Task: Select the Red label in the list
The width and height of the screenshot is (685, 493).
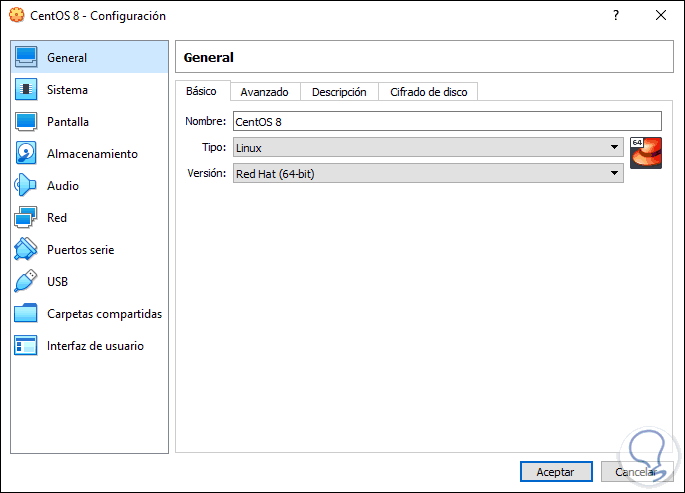Action: (x=57, y=217)
